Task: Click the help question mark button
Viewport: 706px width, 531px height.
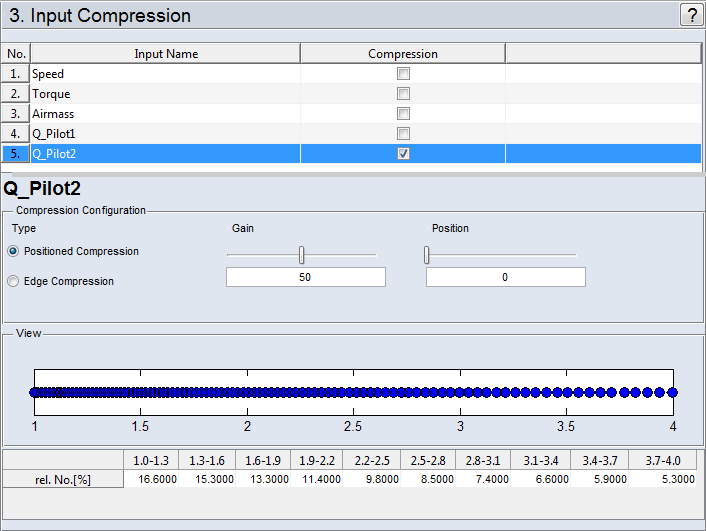Action: [x=690, y=15]
